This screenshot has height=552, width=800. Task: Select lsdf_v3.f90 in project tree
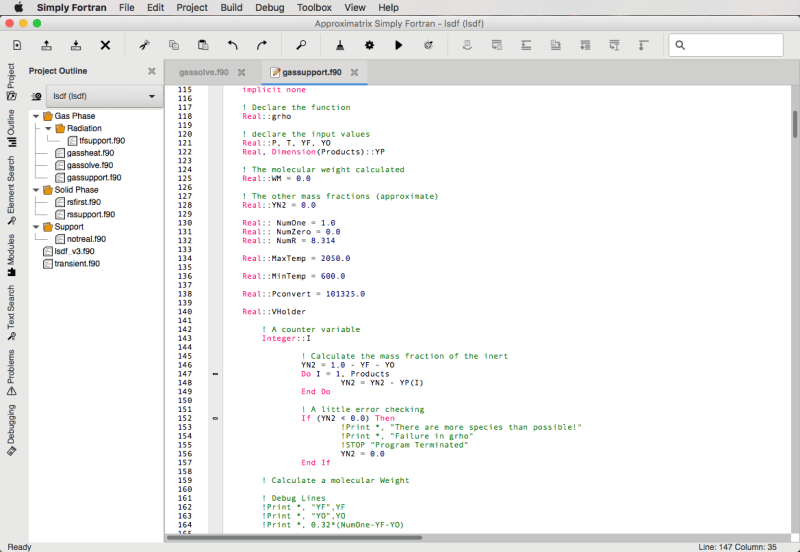[x=69, y=251]
